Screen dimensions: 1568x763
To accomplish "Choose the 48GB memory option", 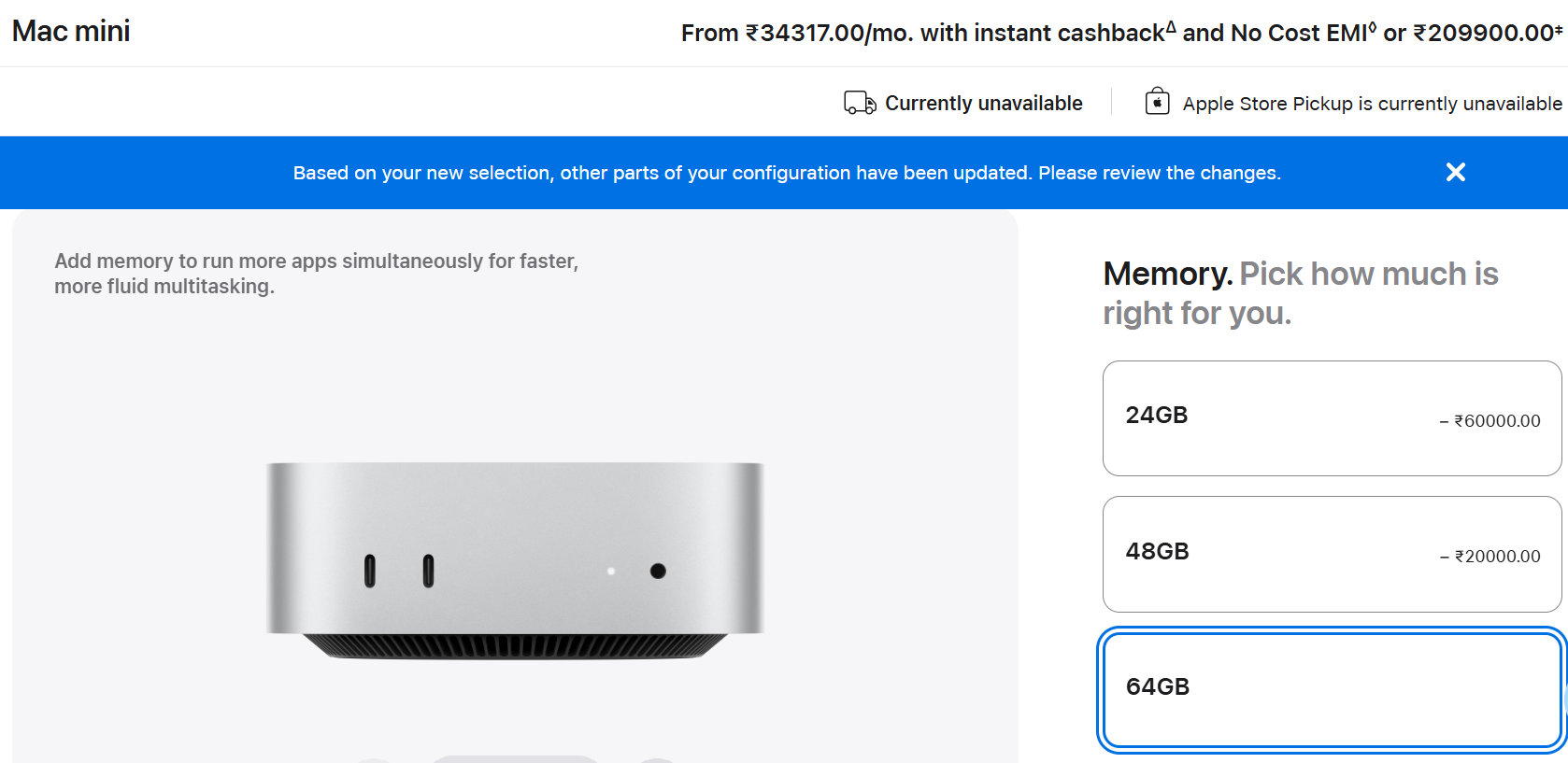I will pyautogui.click(x=1332, y=554).
